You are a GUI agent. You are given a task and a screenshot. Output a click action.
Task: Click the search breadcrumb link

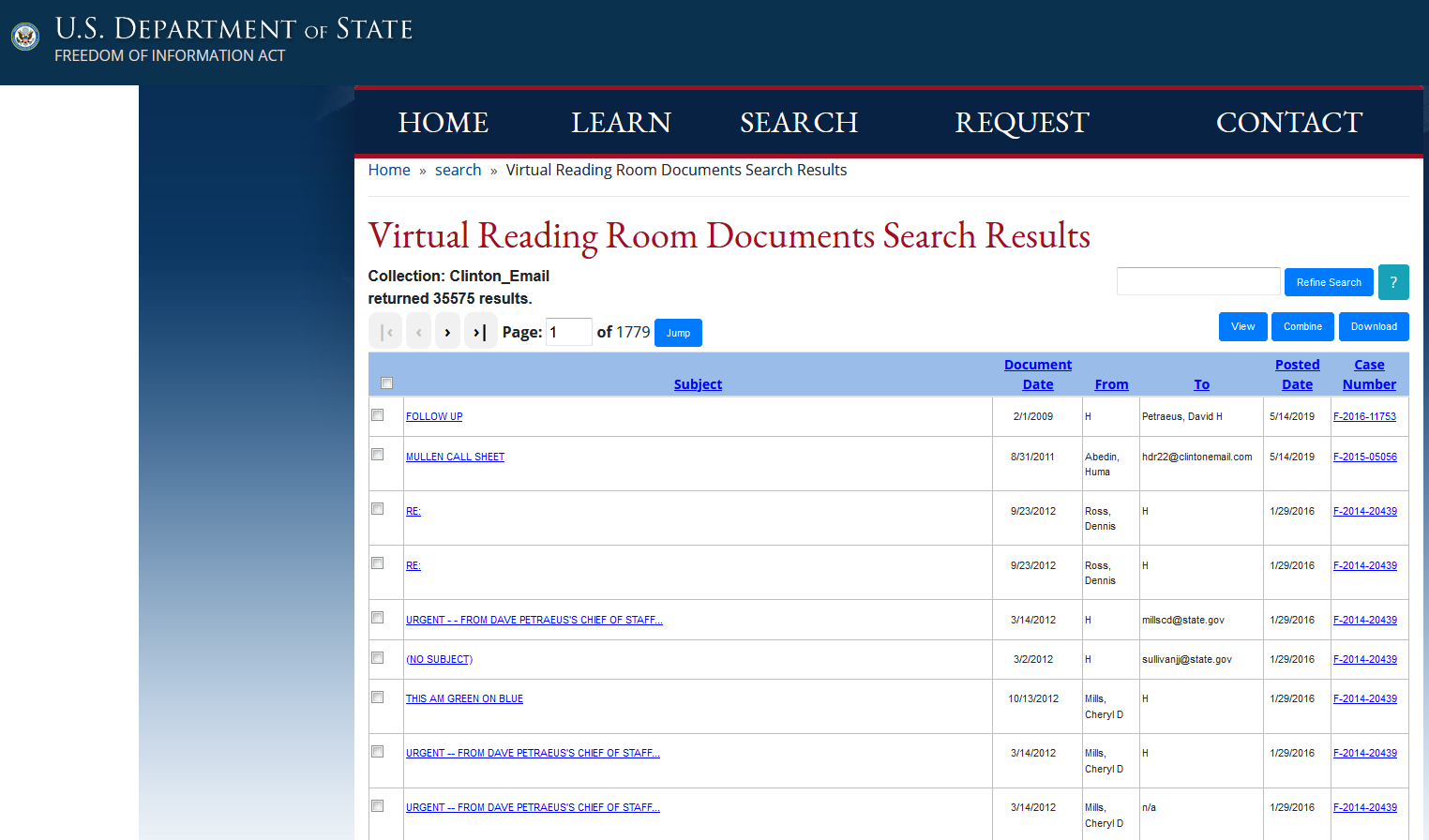tap(458, 170)
